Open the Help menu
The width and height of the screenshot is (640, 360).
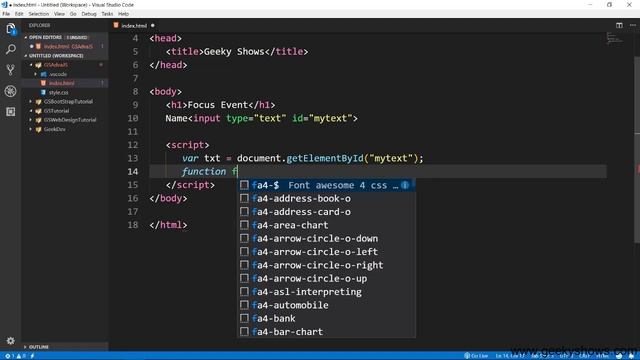pyautogui.click(x=123, y=14)
